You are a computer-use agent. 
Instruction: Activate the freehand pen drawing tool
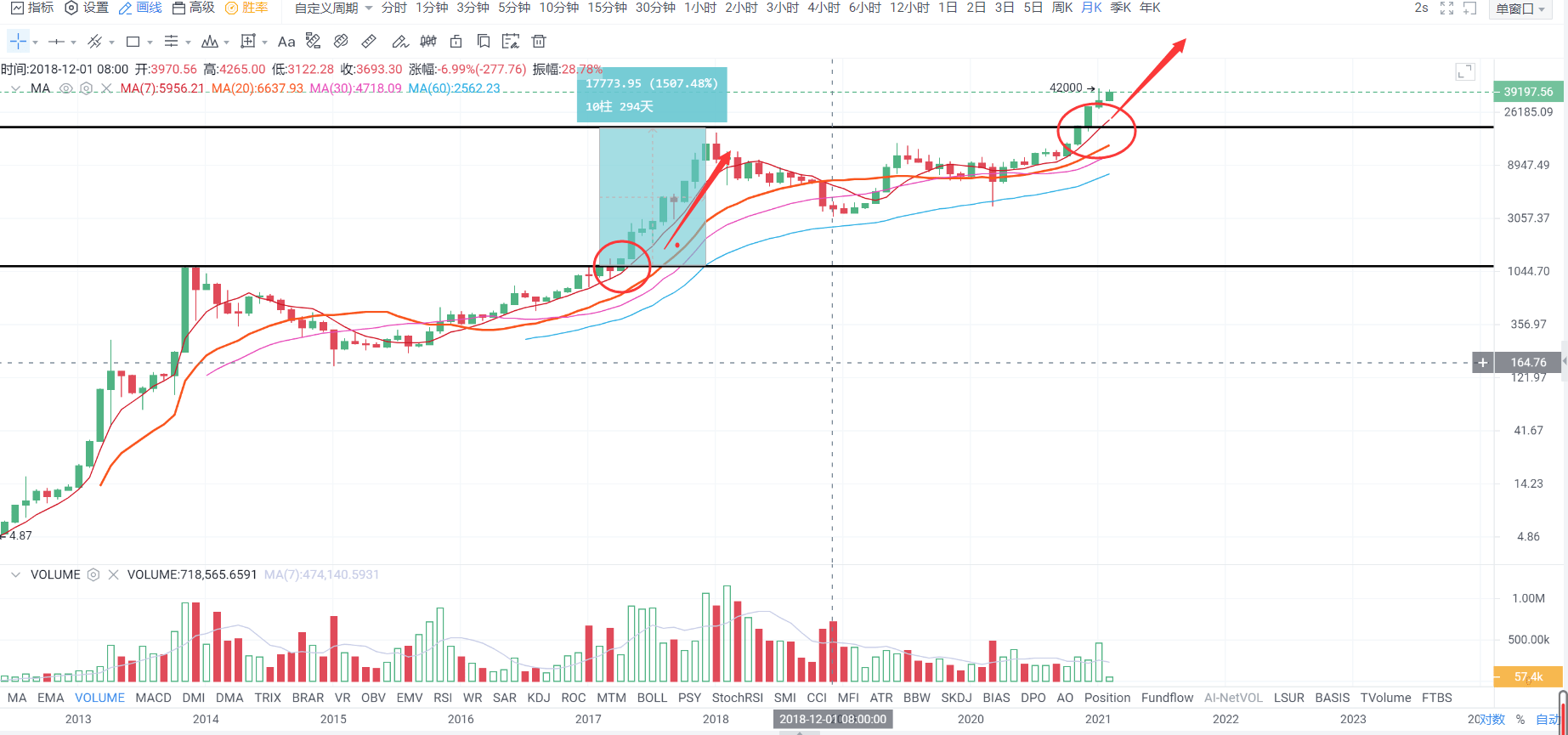point(400,41)
